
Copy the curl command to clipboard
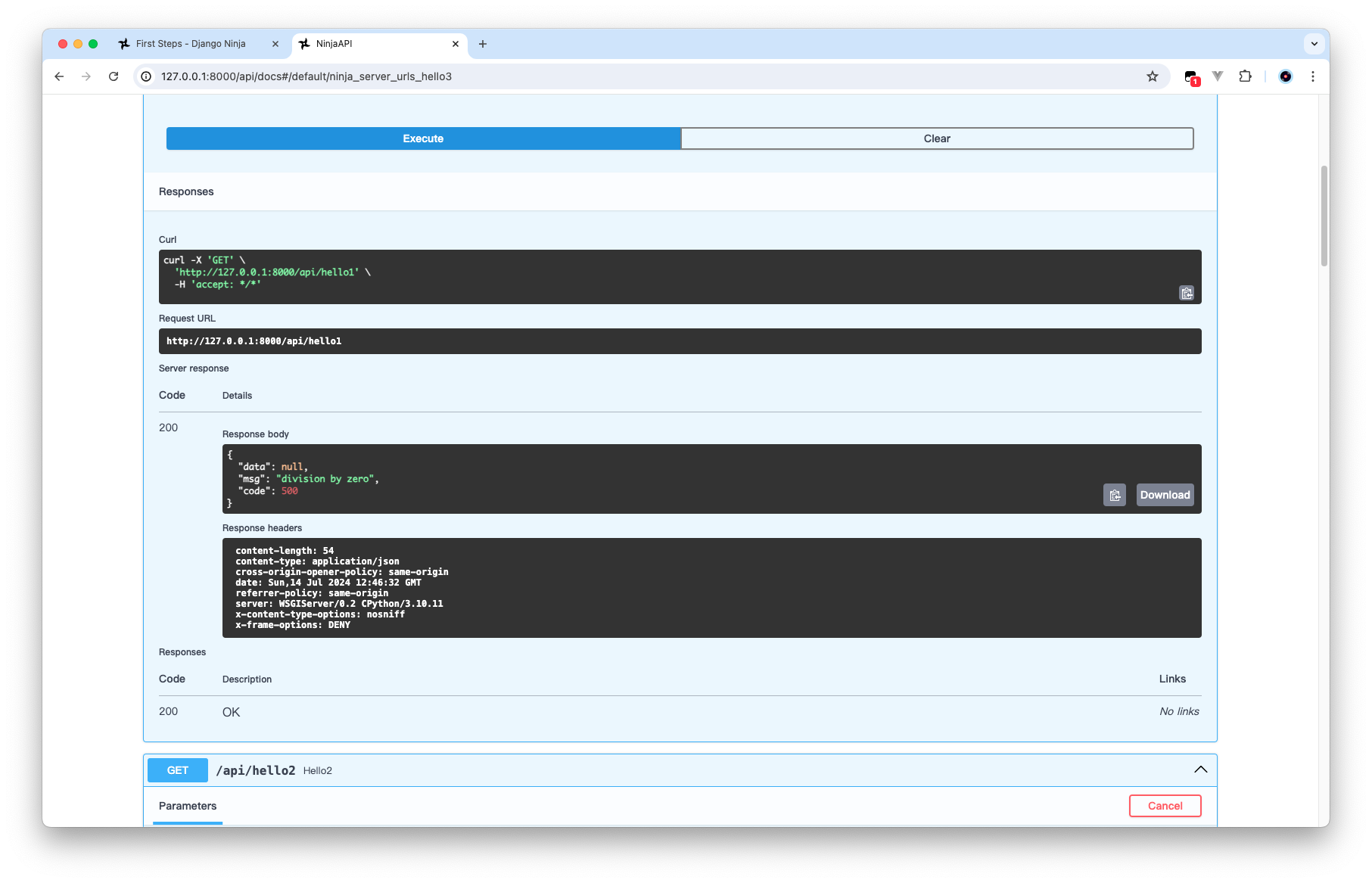pos(1187,293)
